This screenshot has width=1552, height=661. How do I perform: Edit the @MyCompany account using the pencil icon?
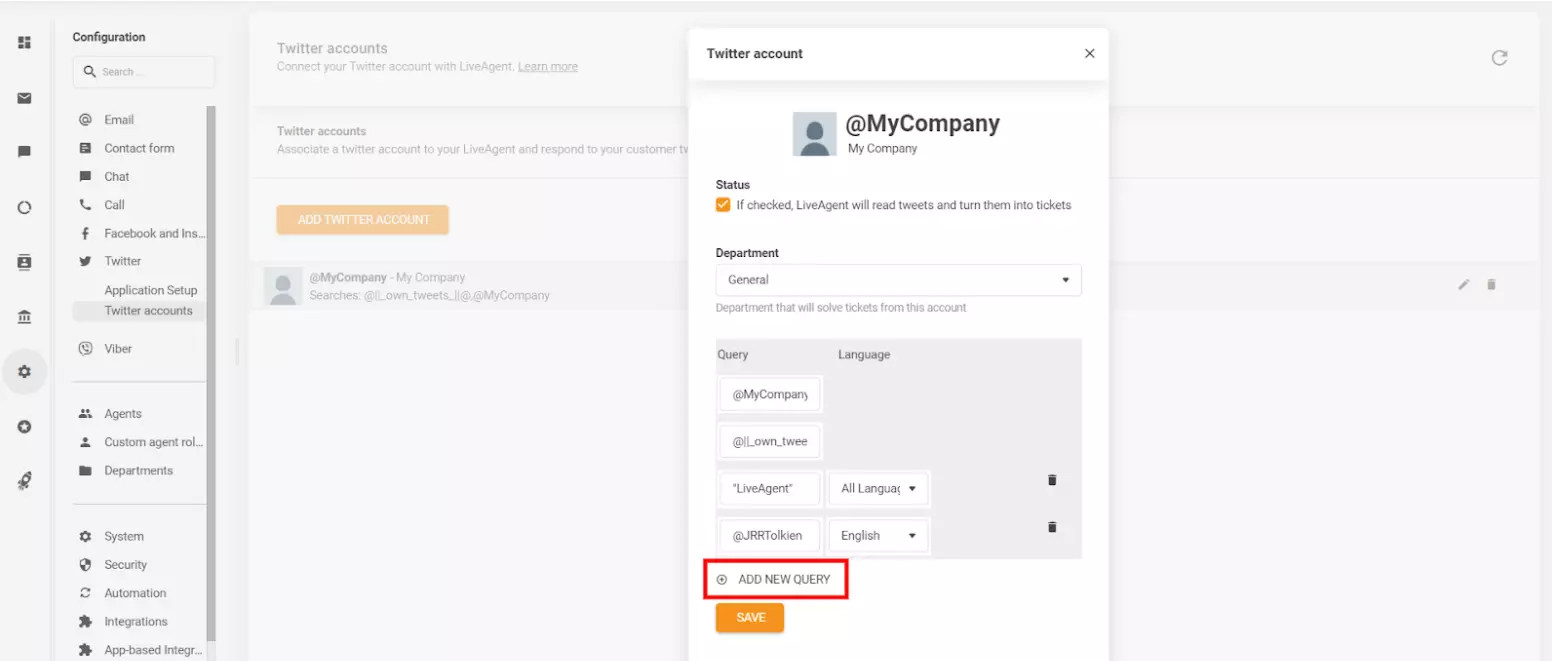click(x=1462, y=284)
